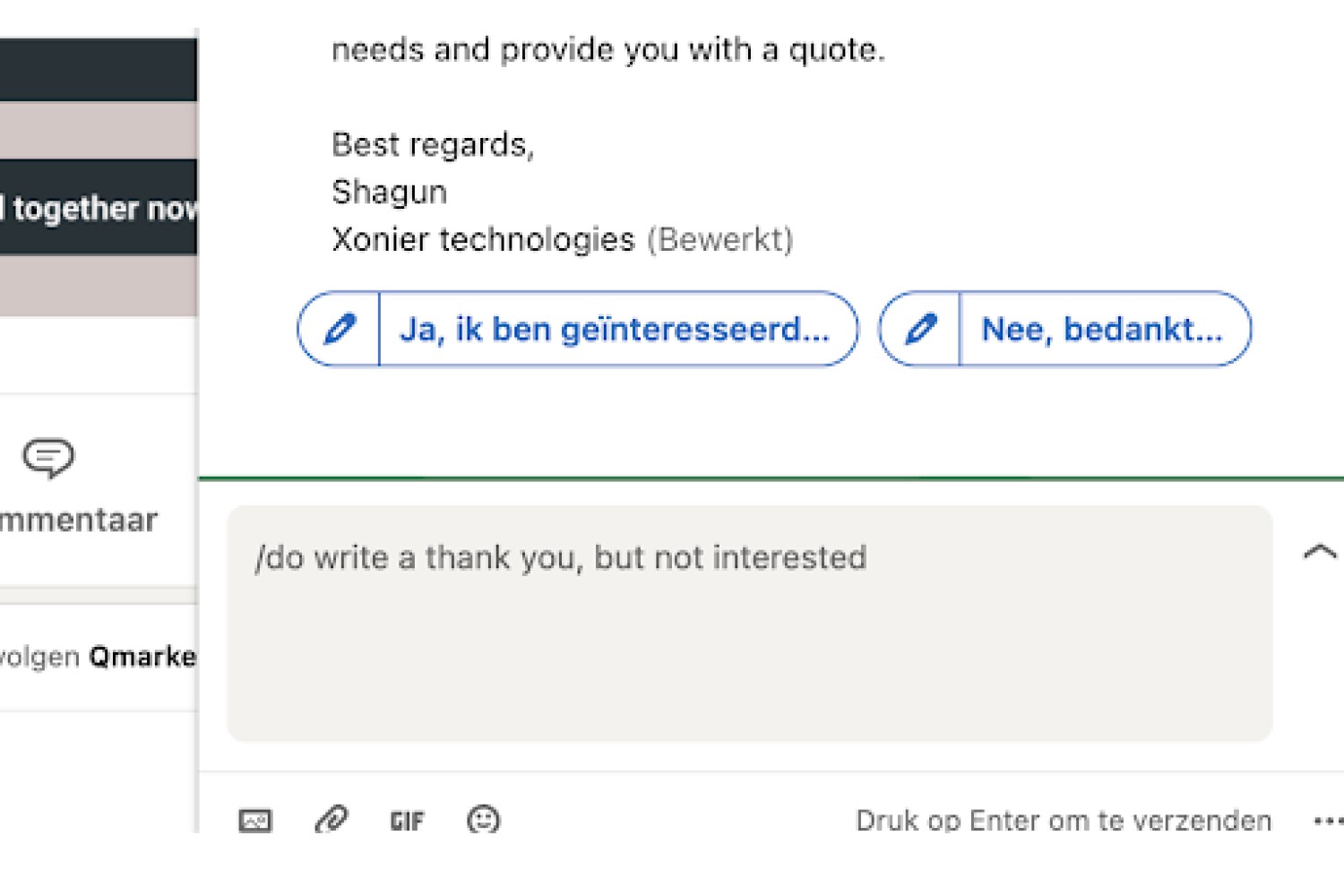Open the emoji smiley picker
Image resolution: width=1344 pixels, height=896 pixels.
484,819
